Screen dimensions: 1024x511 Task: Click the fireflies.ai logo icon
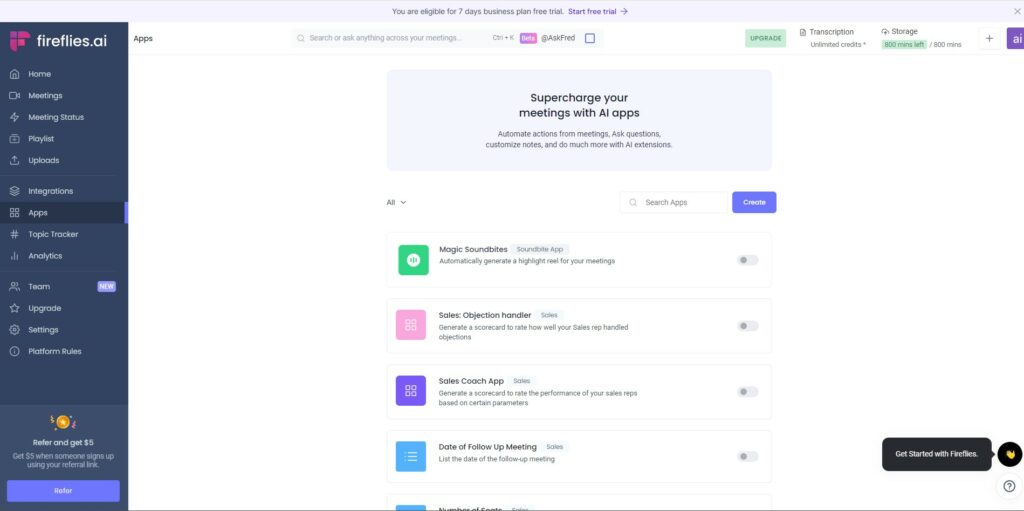pyautogui.click(x=20, y=41)
